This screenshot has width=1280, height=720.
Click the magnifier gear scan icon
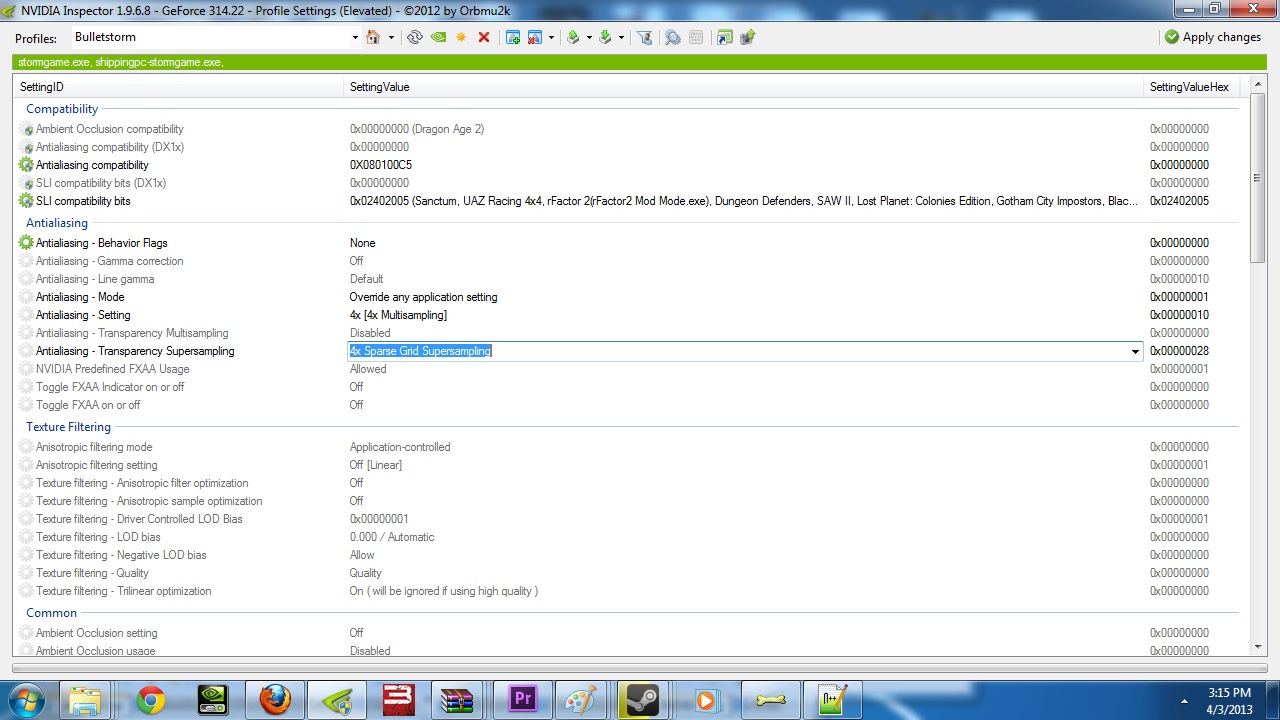pyautogui.click(x=673, y=37)
